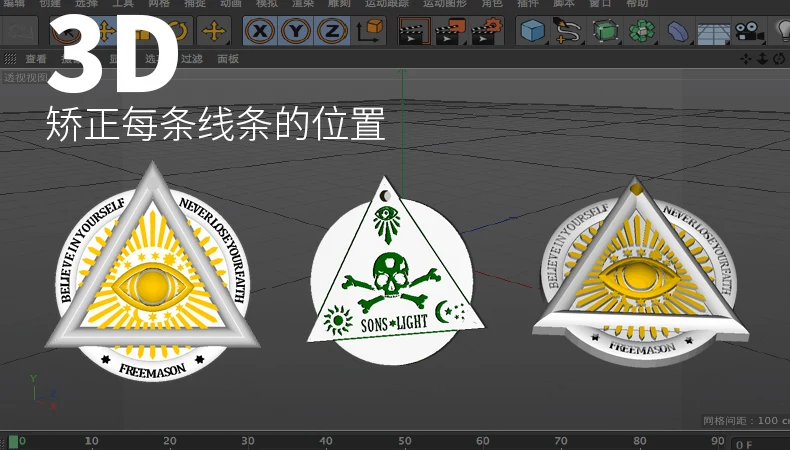Click the 0 F current frame field
Image resolution: width=790 pixels, height=450 pixels.
tap(761, 444)
